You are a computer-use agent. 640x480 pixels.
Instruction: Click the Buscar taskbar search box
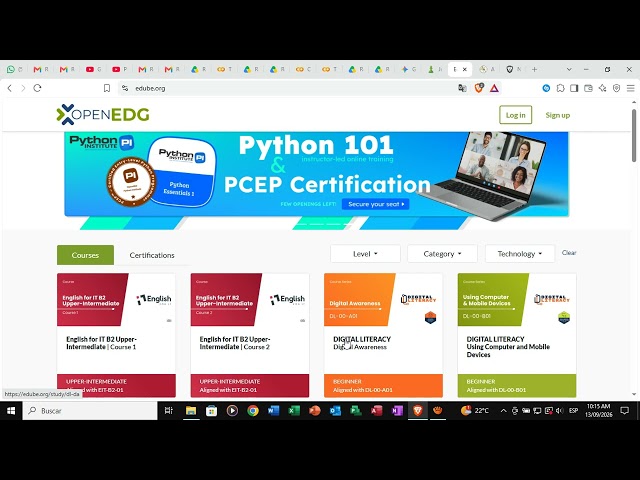click(x=90, y=411)
